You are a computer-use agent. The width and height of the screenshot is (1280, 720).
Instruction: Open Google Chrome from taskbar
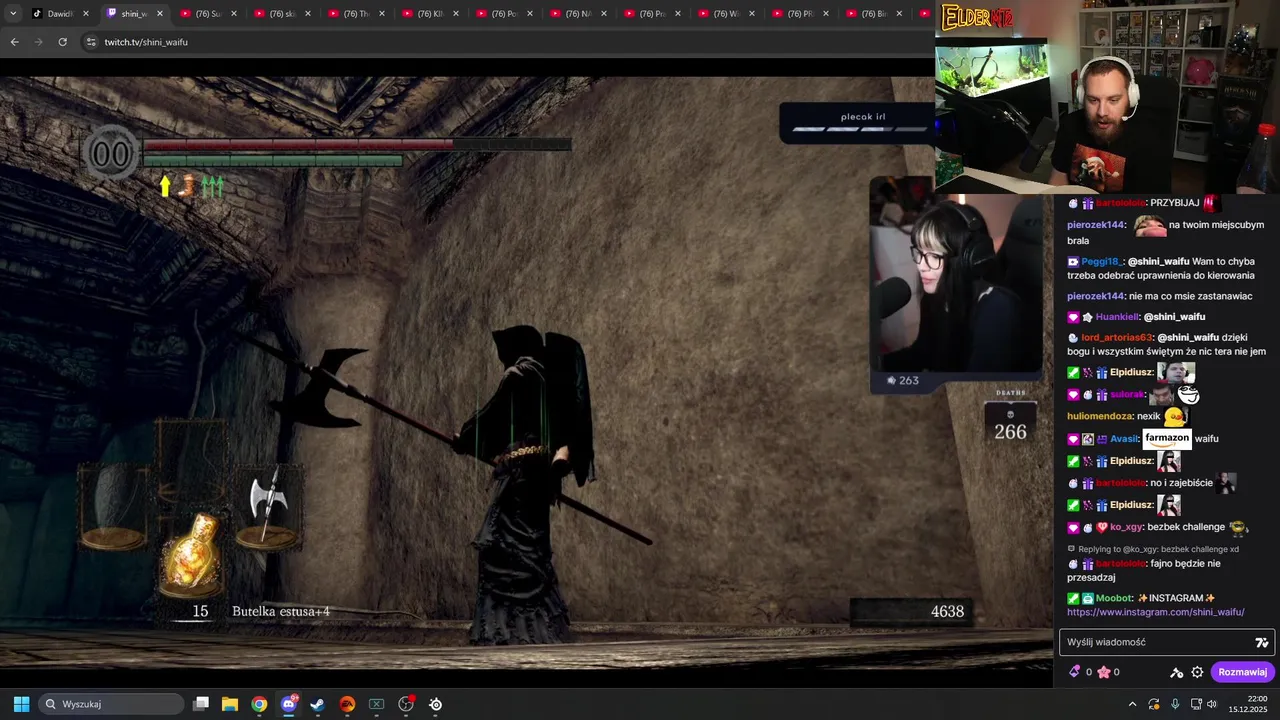[259, 704]
